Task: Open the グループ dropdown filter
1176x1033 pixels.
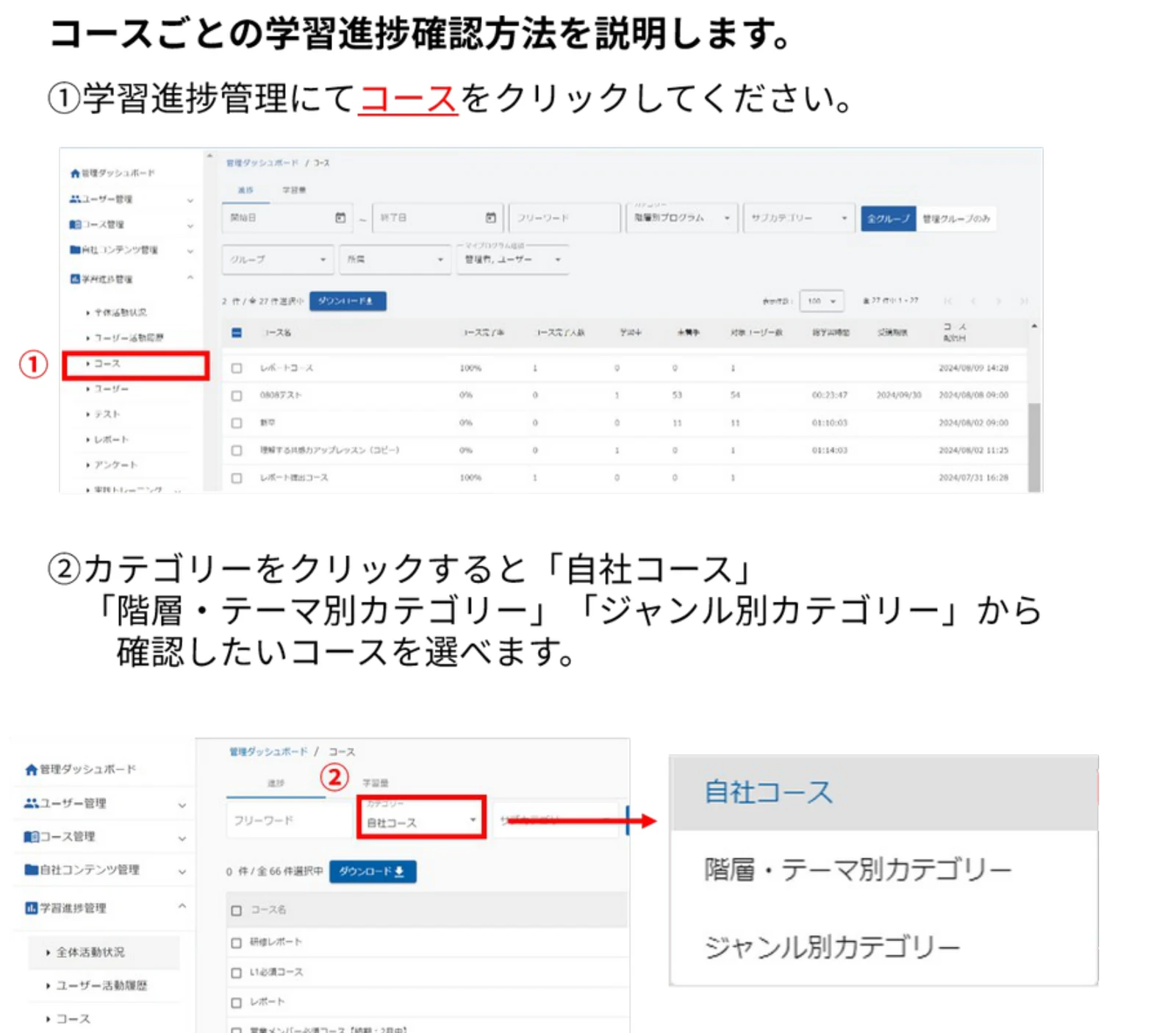Action: tap(277, 260)
